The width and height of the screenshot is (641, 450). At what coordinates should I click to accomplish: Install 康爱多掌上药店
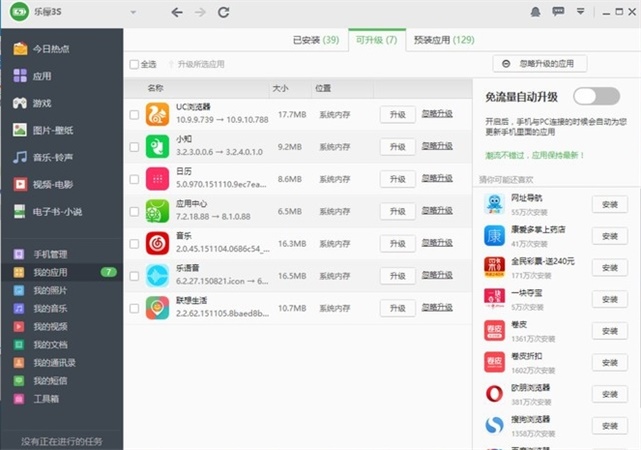pos(610,236)
